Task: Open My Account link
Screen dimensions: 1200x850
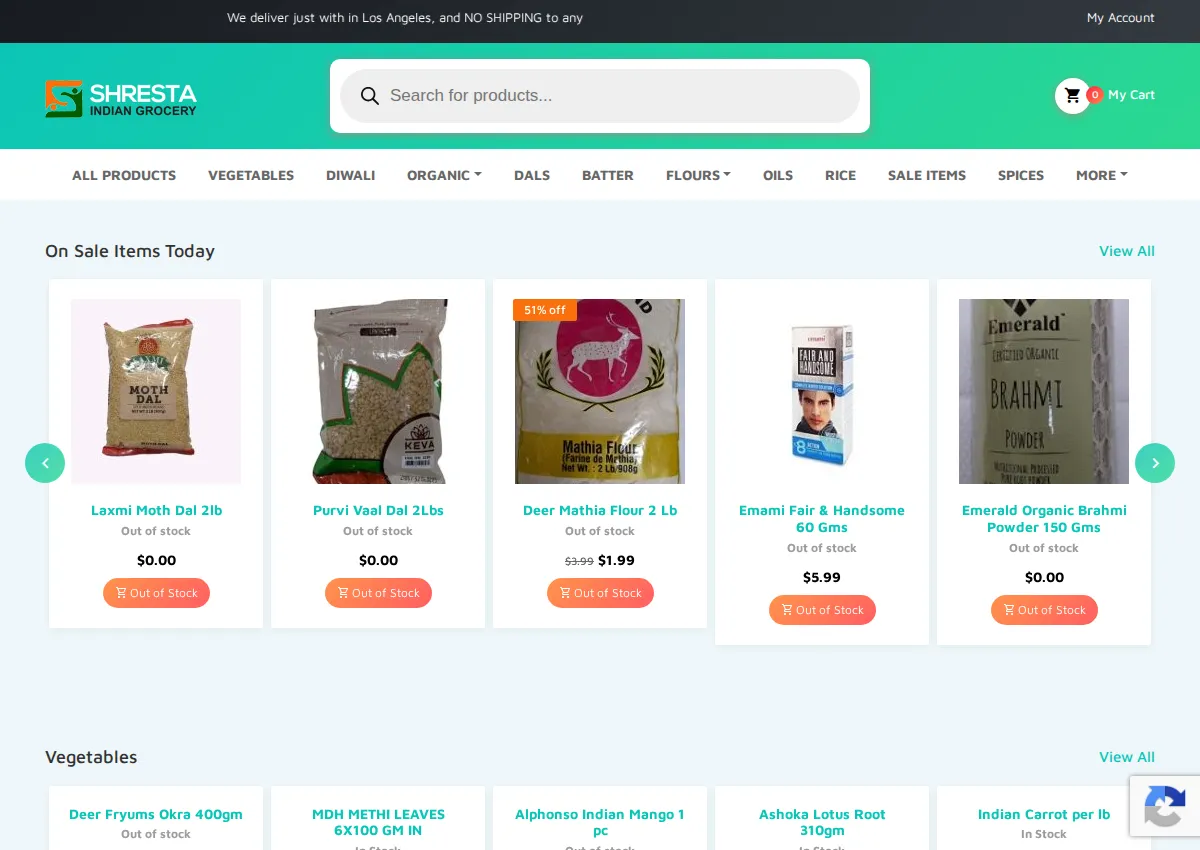Action: [1121, 18]
